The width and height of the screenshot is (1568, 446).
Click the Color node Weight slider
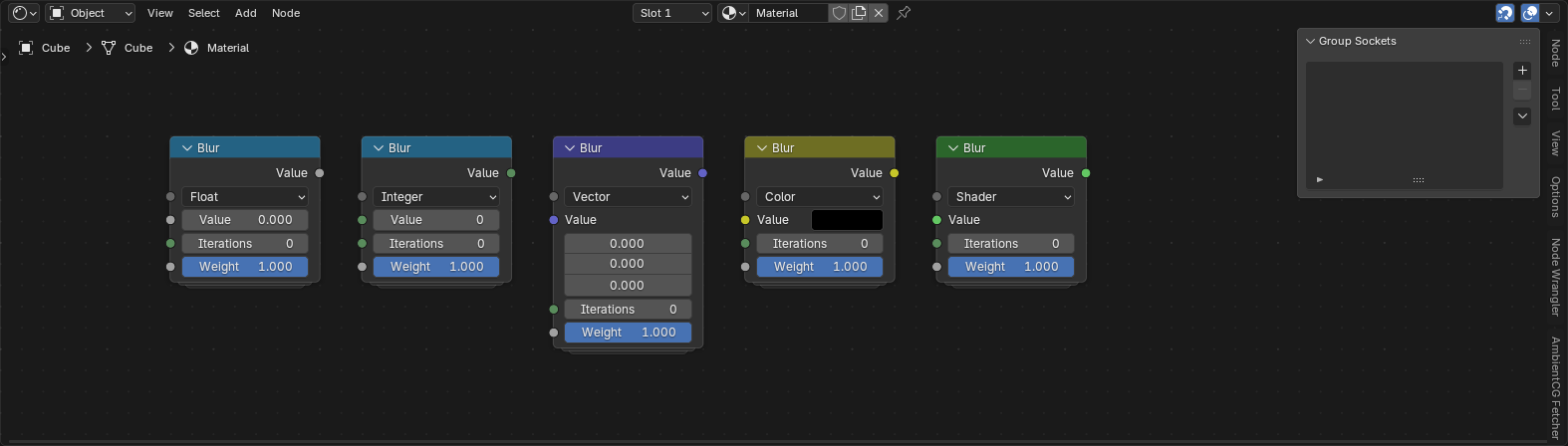pyautogui.click(x=820, y=267)
